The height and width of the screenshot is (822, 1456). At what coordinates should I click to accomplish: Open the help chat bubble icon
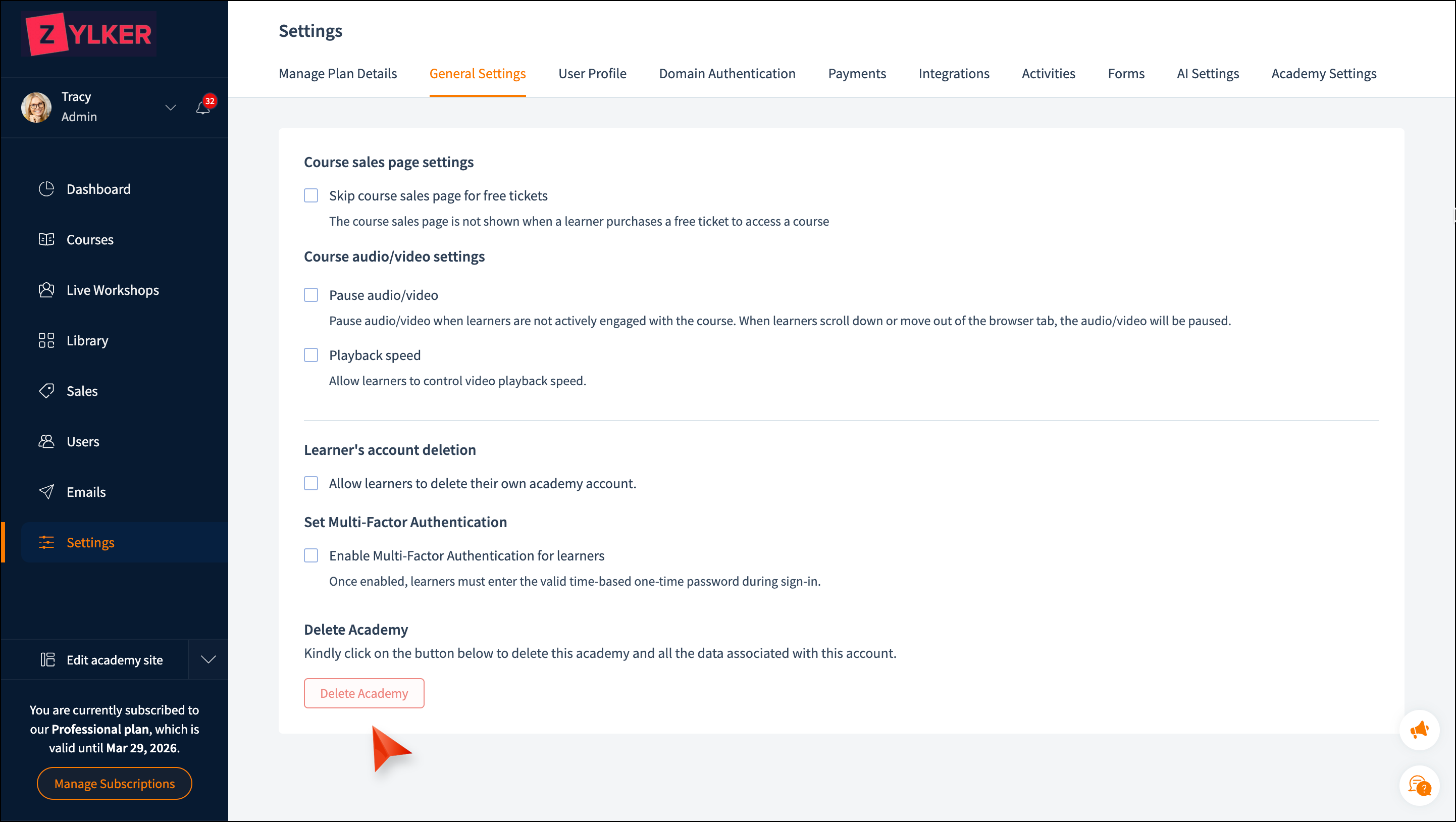point(1419,785)
